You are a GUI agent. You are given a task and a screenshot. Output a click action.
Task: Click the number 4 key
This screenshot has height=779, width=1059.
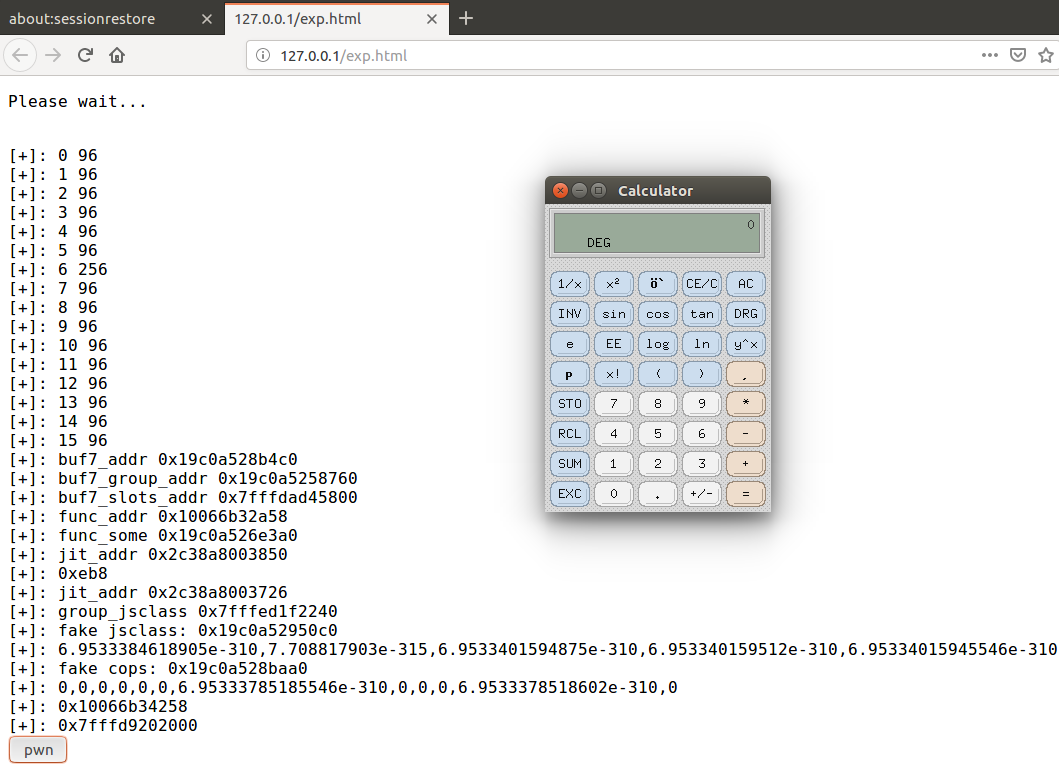pos(613,434)
